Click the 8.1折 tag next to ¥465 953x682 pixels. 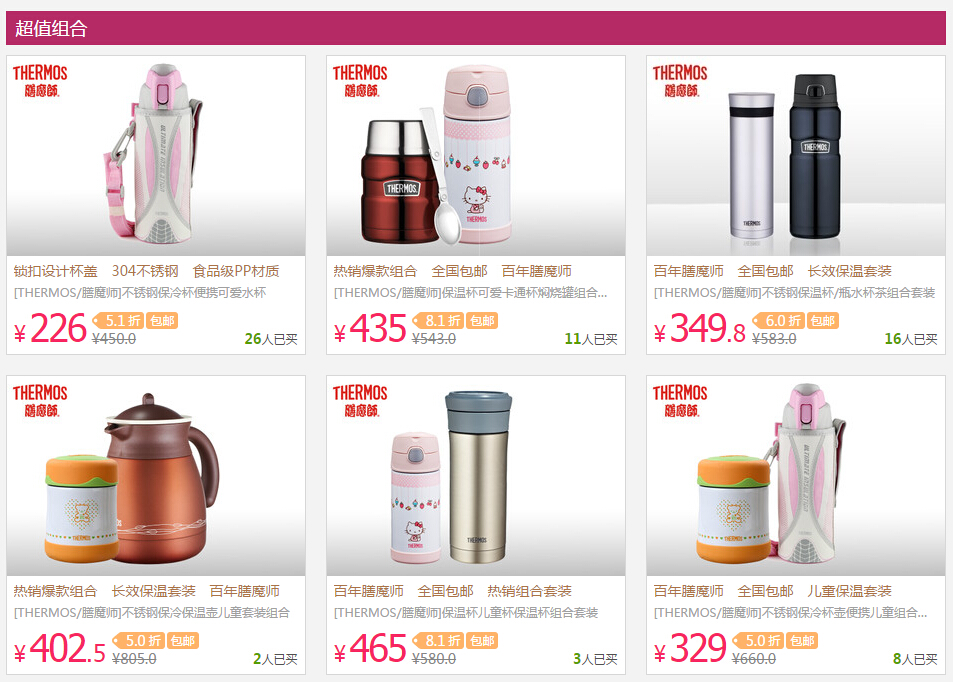438,640
